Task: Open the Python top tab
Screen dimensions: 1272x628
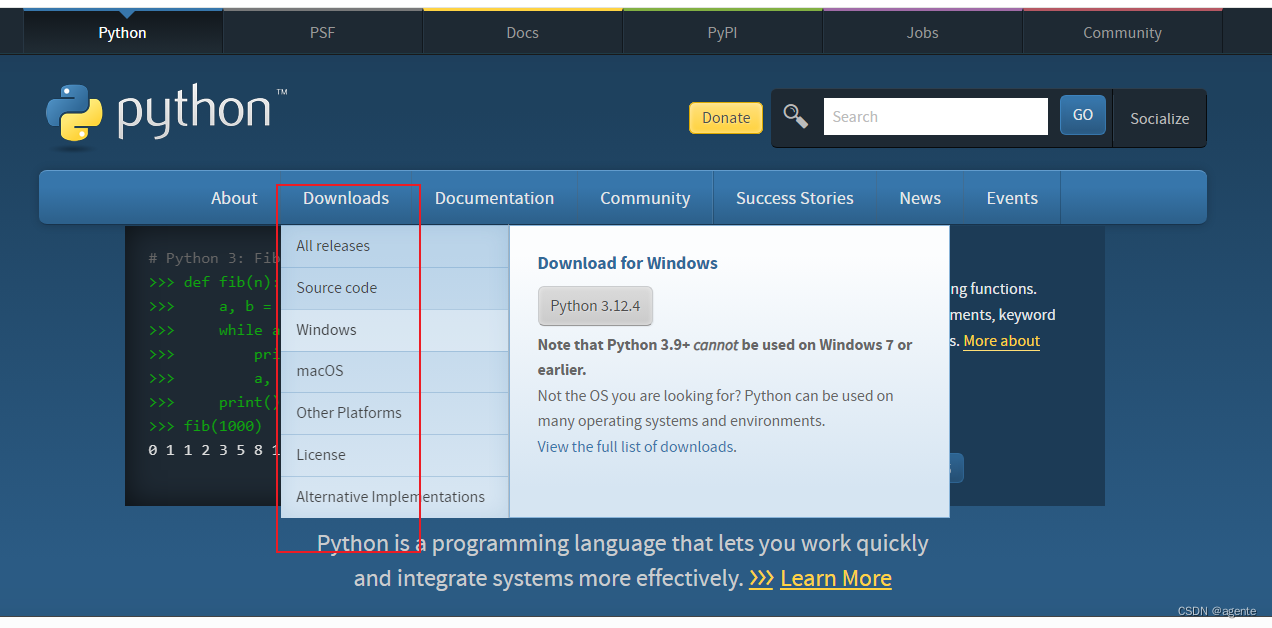Action: [x=122, y=32]
